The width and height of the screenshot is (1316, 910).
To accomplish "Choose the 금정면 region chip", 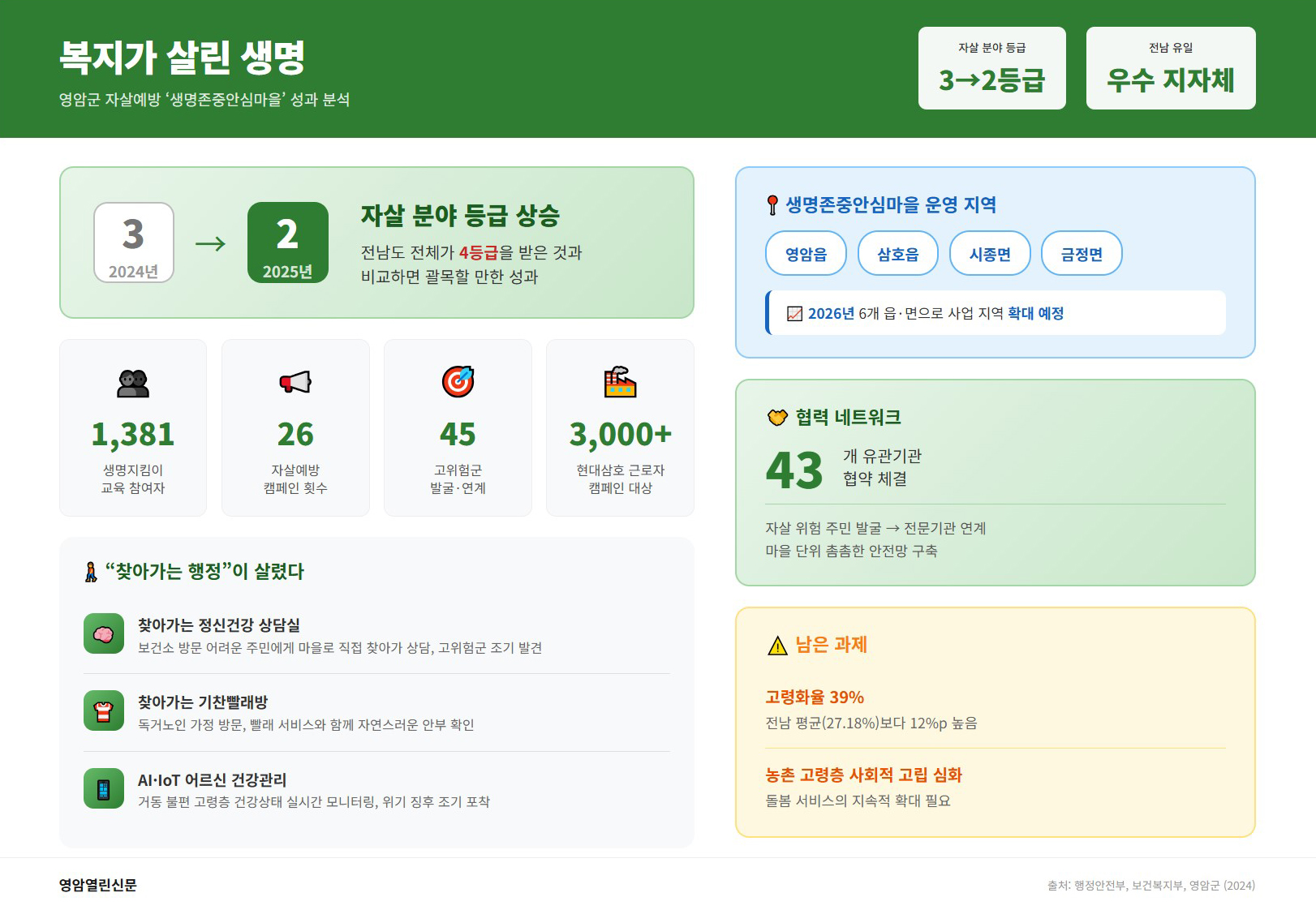I will pyautogui.click(x=1082, y=254).
